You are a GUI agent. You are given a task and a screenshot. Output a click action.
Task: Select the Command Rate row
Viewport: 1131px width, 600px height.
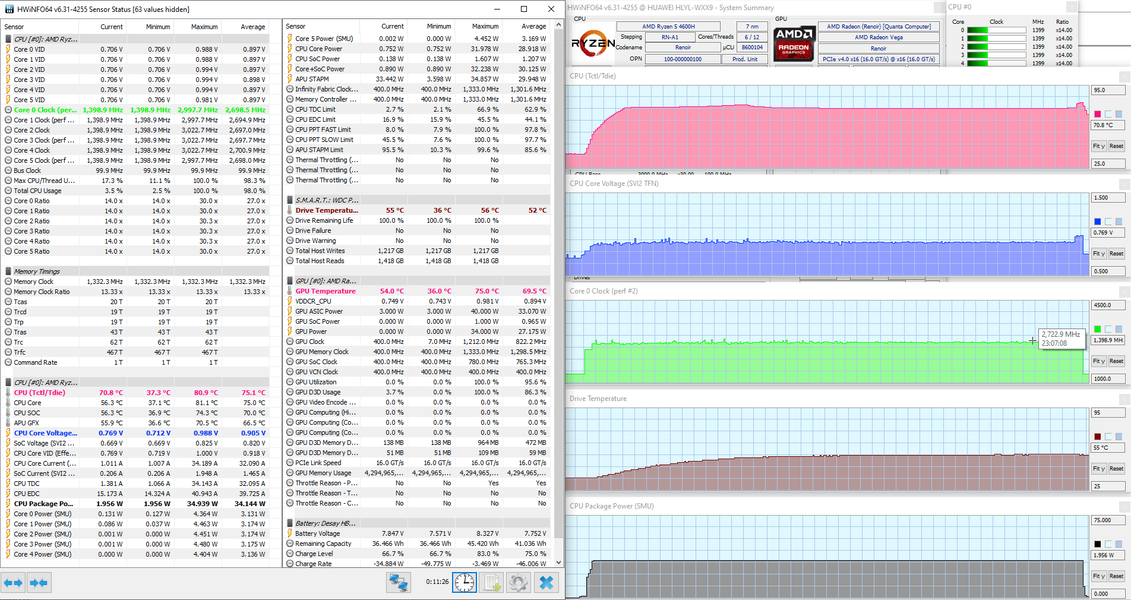(136, 363)
